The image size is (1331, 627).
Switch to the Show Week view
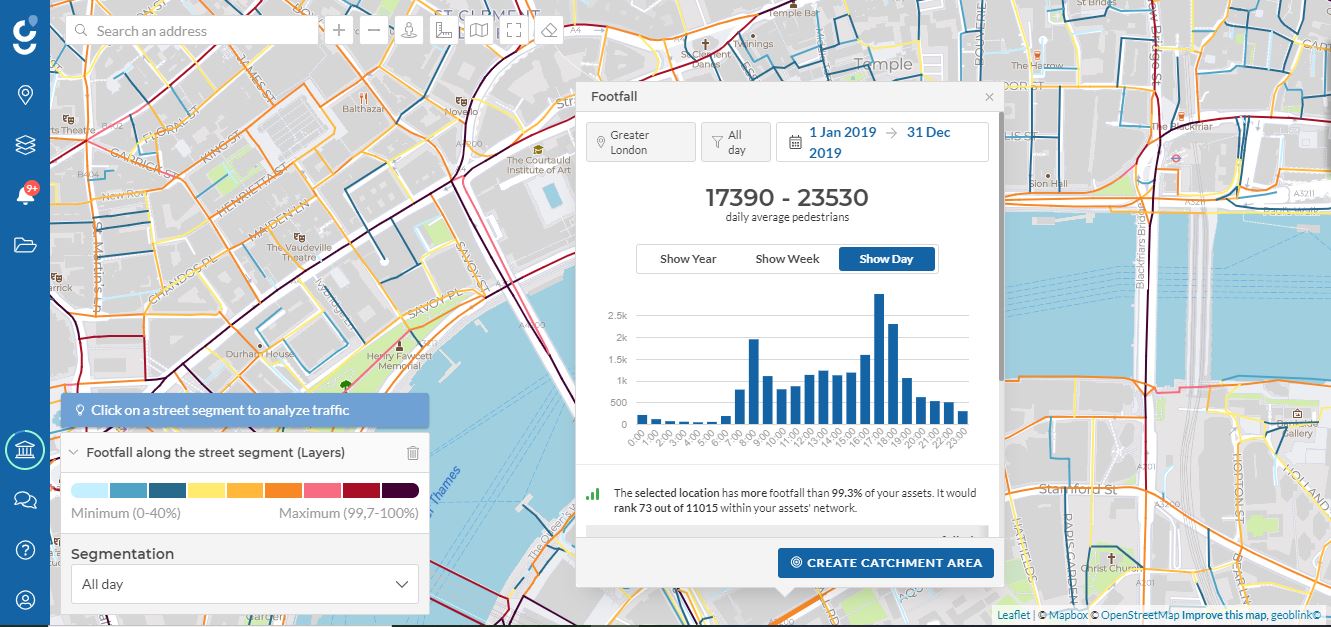787,258
